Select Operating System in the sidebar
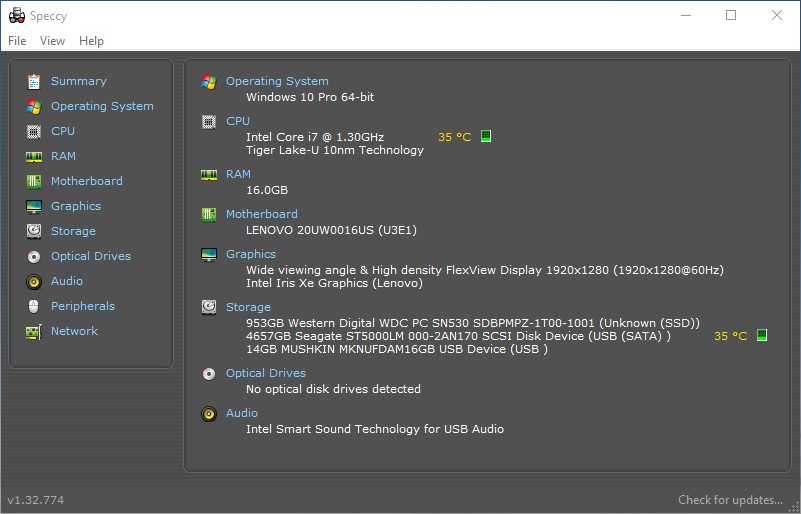801x514 pixels. 102,106
